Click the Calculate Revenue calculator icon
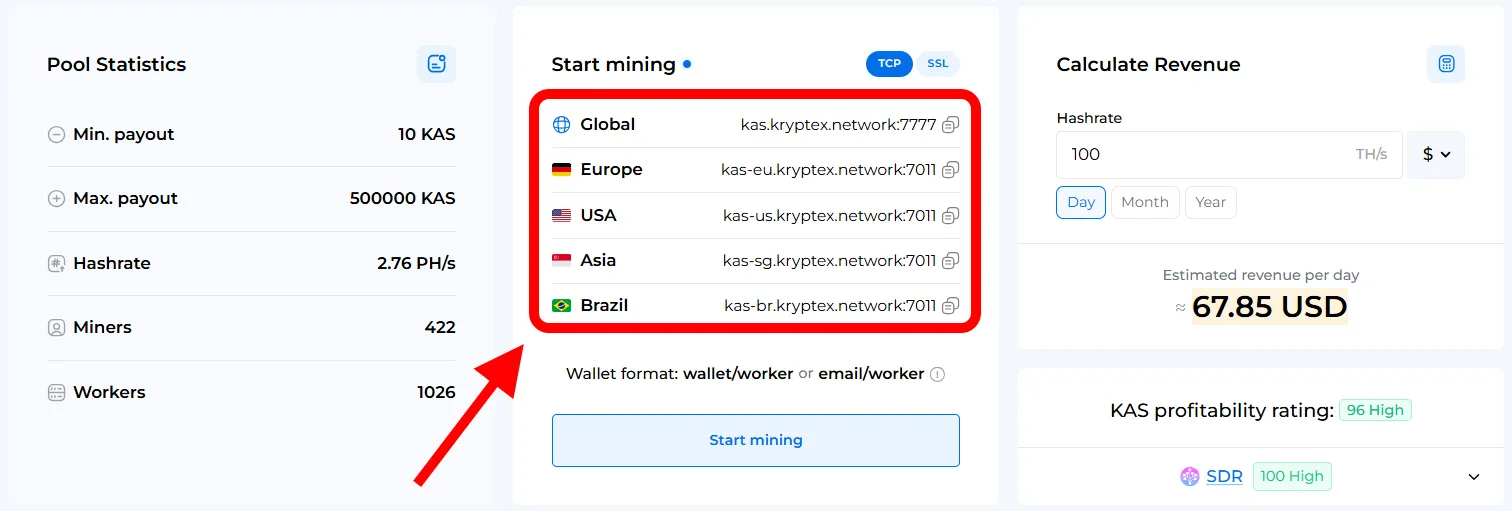 1445,64
